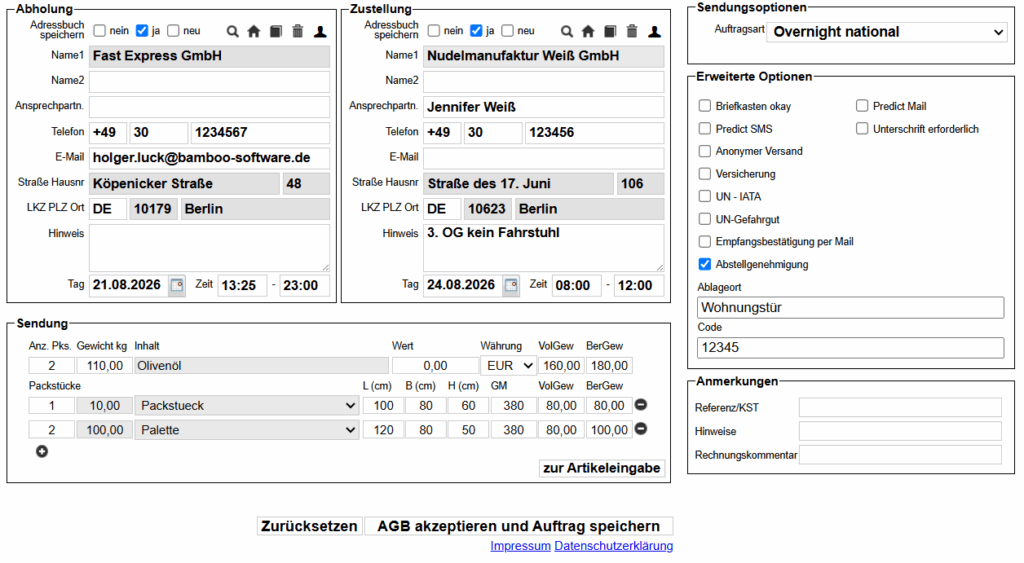Screen dimensions: 1024x563
Task: Add a new Packstück with plus icon
Action: pos(42,451)
